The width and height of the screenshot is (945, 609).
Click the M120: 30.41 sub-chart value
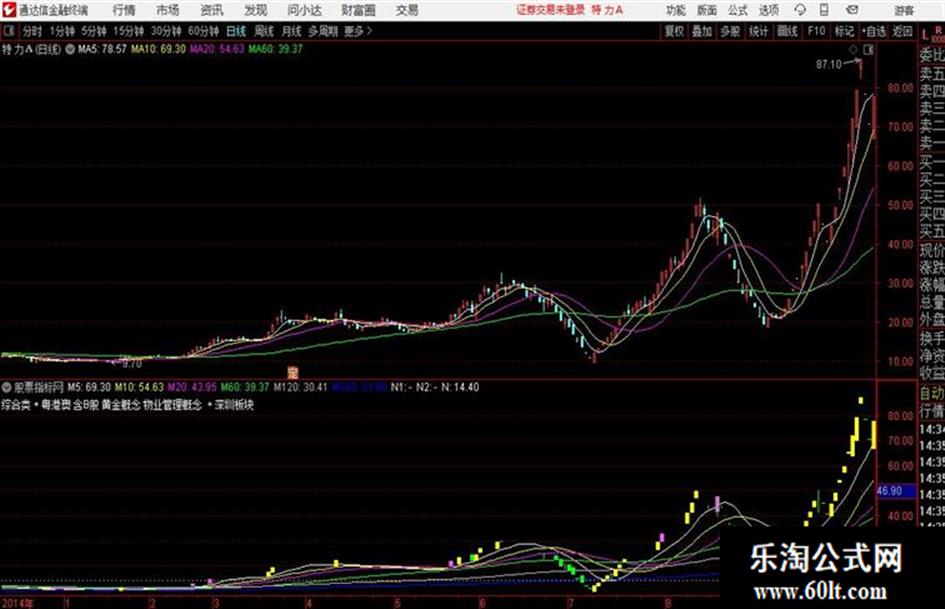(x=300, y=387)
